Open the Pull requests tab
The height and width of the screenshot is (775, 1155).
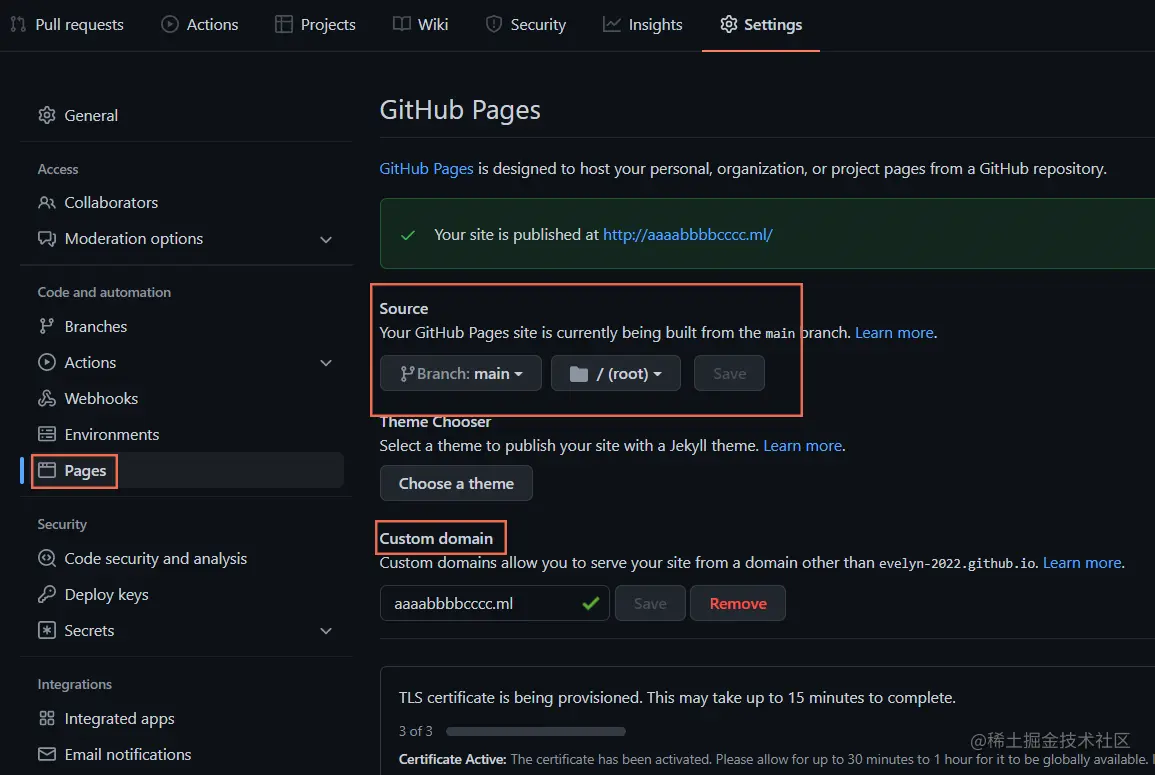click(x=67, y=24)
